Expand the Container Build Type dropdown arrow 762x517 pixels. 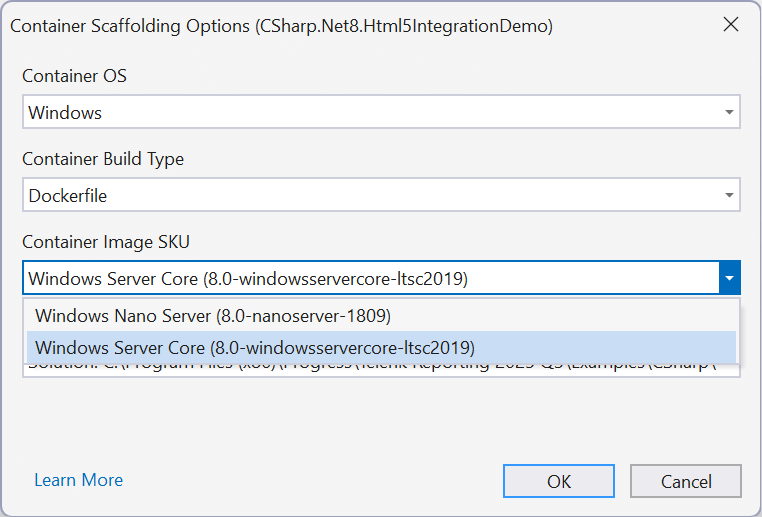click(729, 196)
